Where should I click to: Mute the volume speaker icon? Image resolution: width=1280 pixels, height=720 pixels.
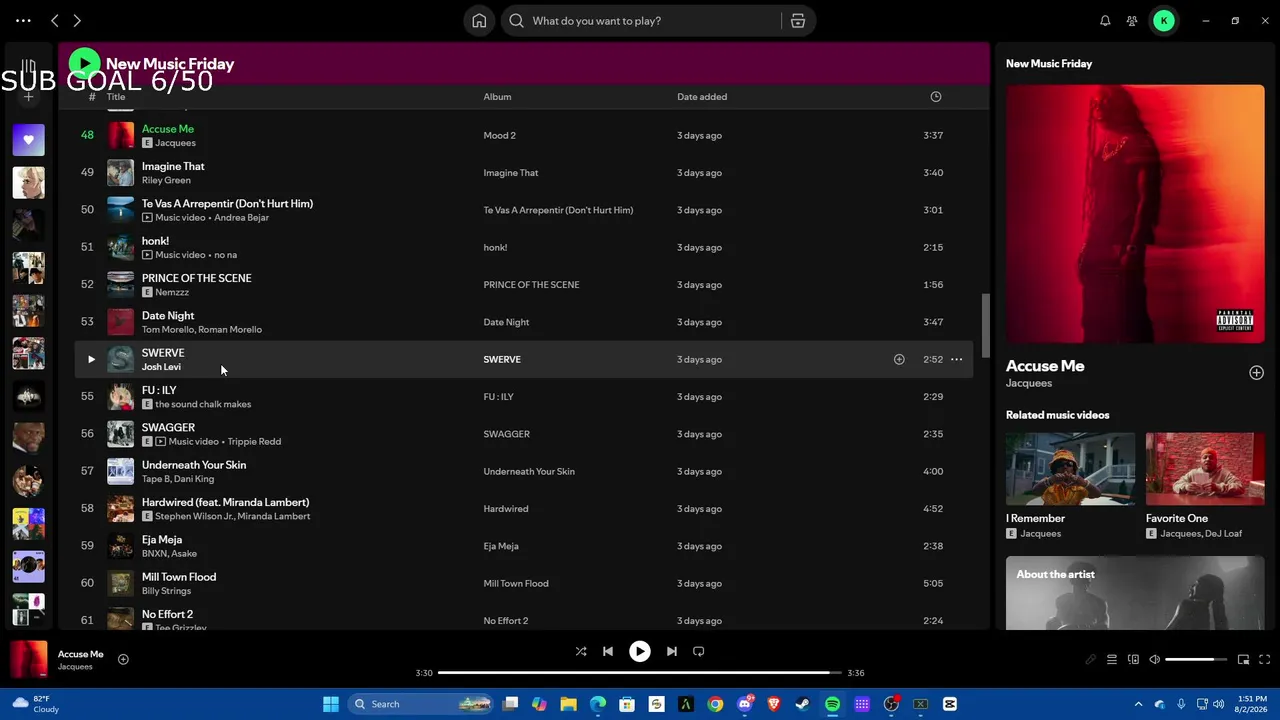click(x=1154, y=659)
